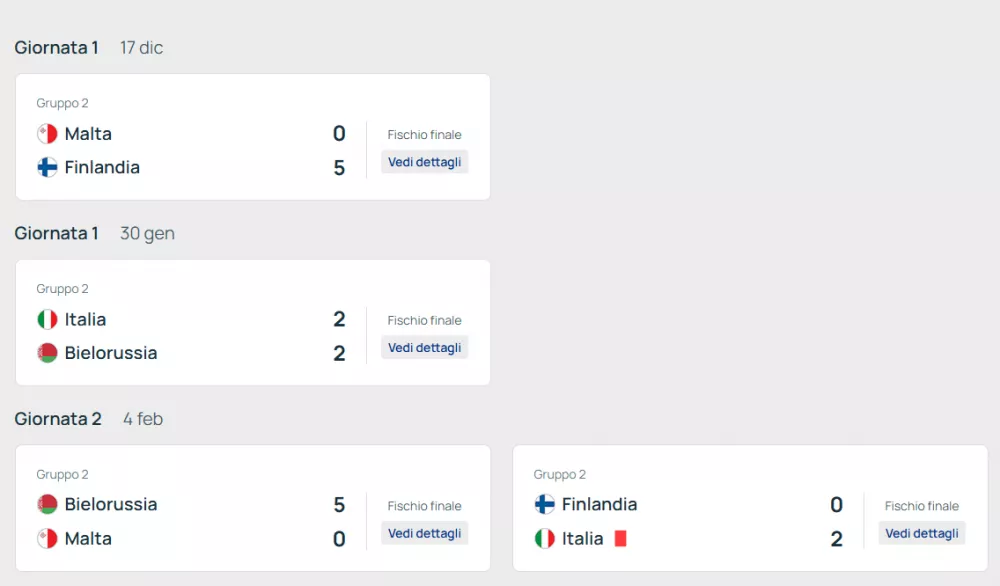Image resolution: width=1000 pixels, height=586 pixels.
Task: Open Vedi dettagli for Italia–Bielorussia
Action: (424, 348)
